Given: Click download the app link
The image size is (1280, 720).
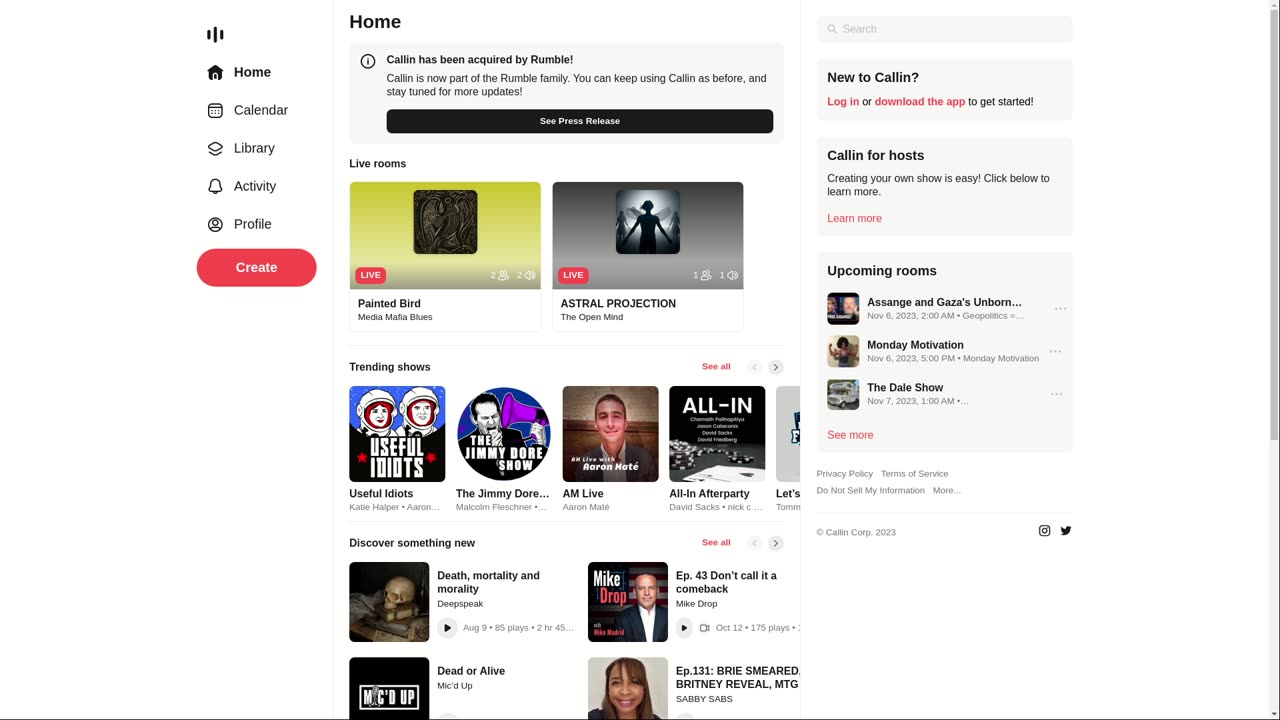Looking at the screenshot, I should coord(920,102).
